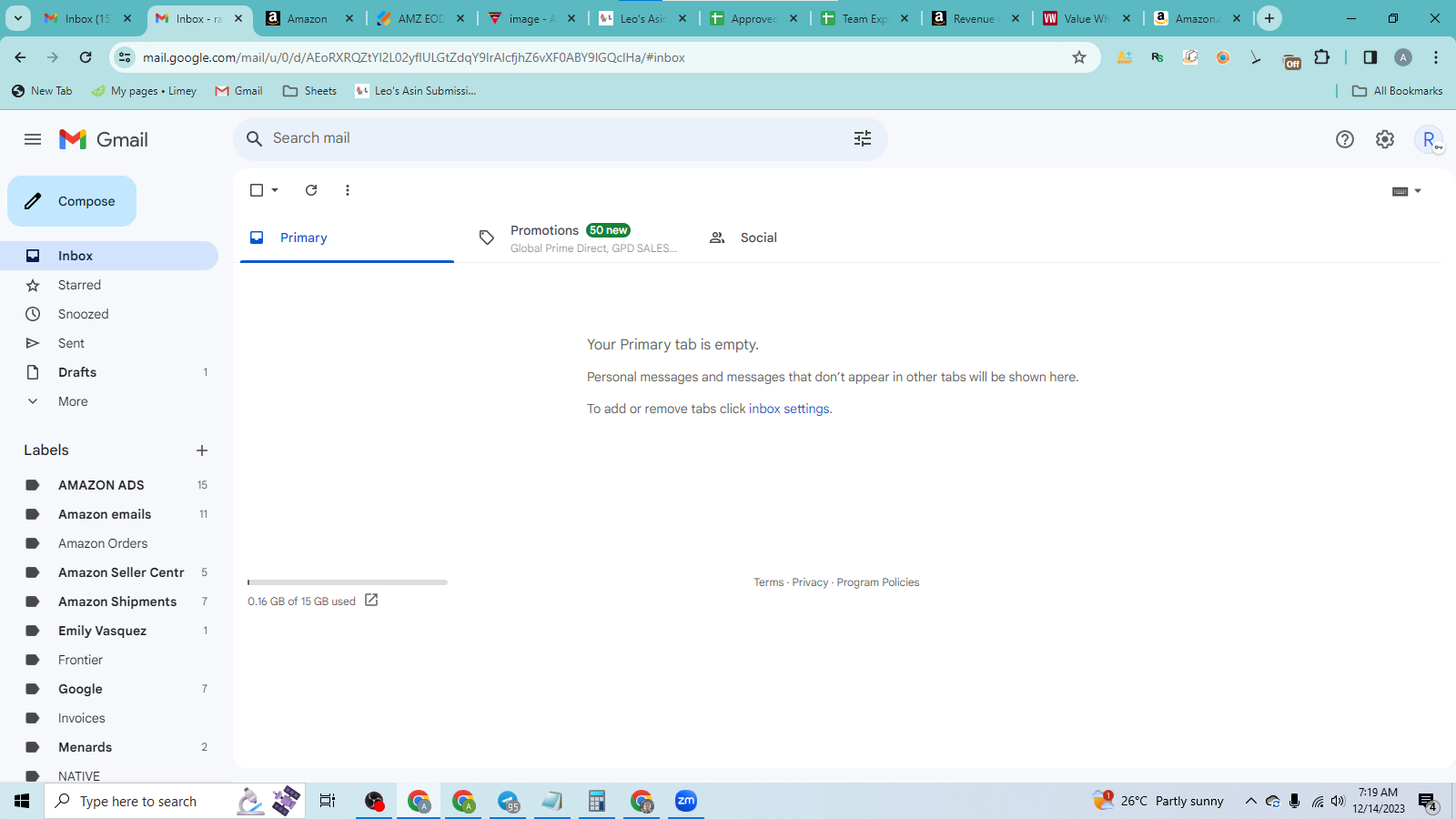Click the Compose button
The image size is (1456, 819).
pos(72,201)
